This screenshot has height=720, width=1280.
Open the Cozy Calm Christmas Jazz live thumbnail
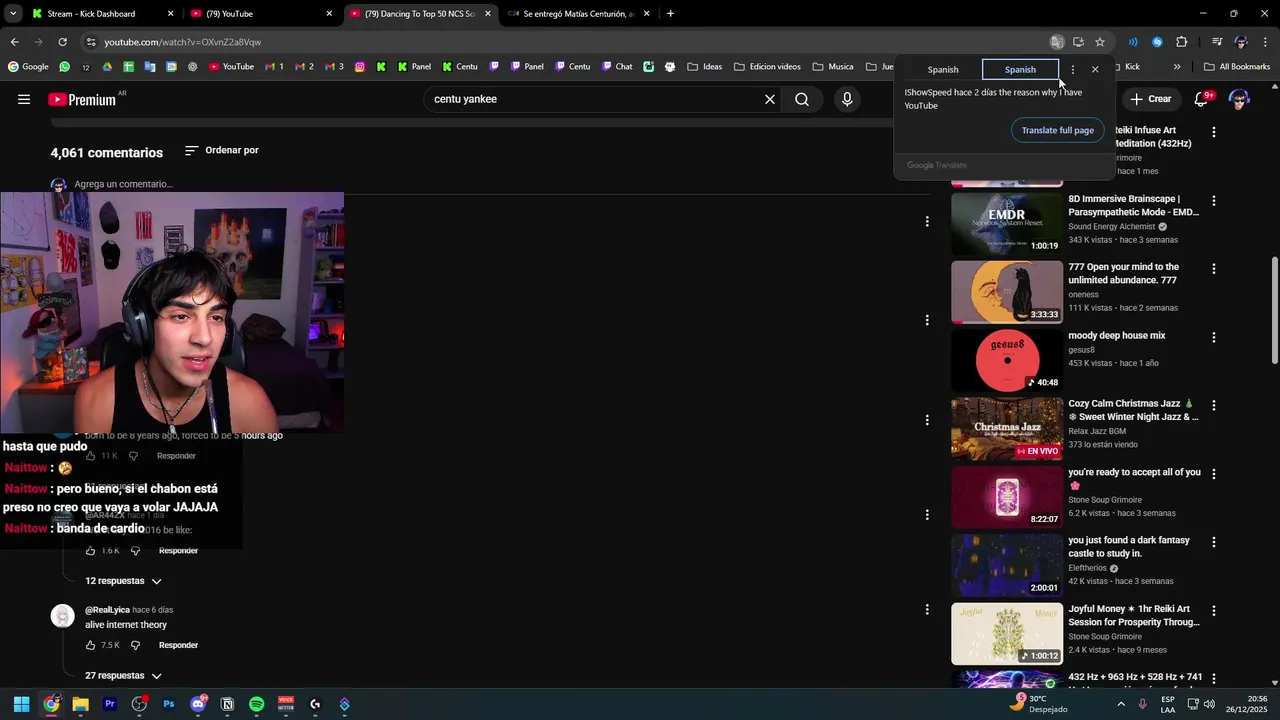[x=1007, y=429]
